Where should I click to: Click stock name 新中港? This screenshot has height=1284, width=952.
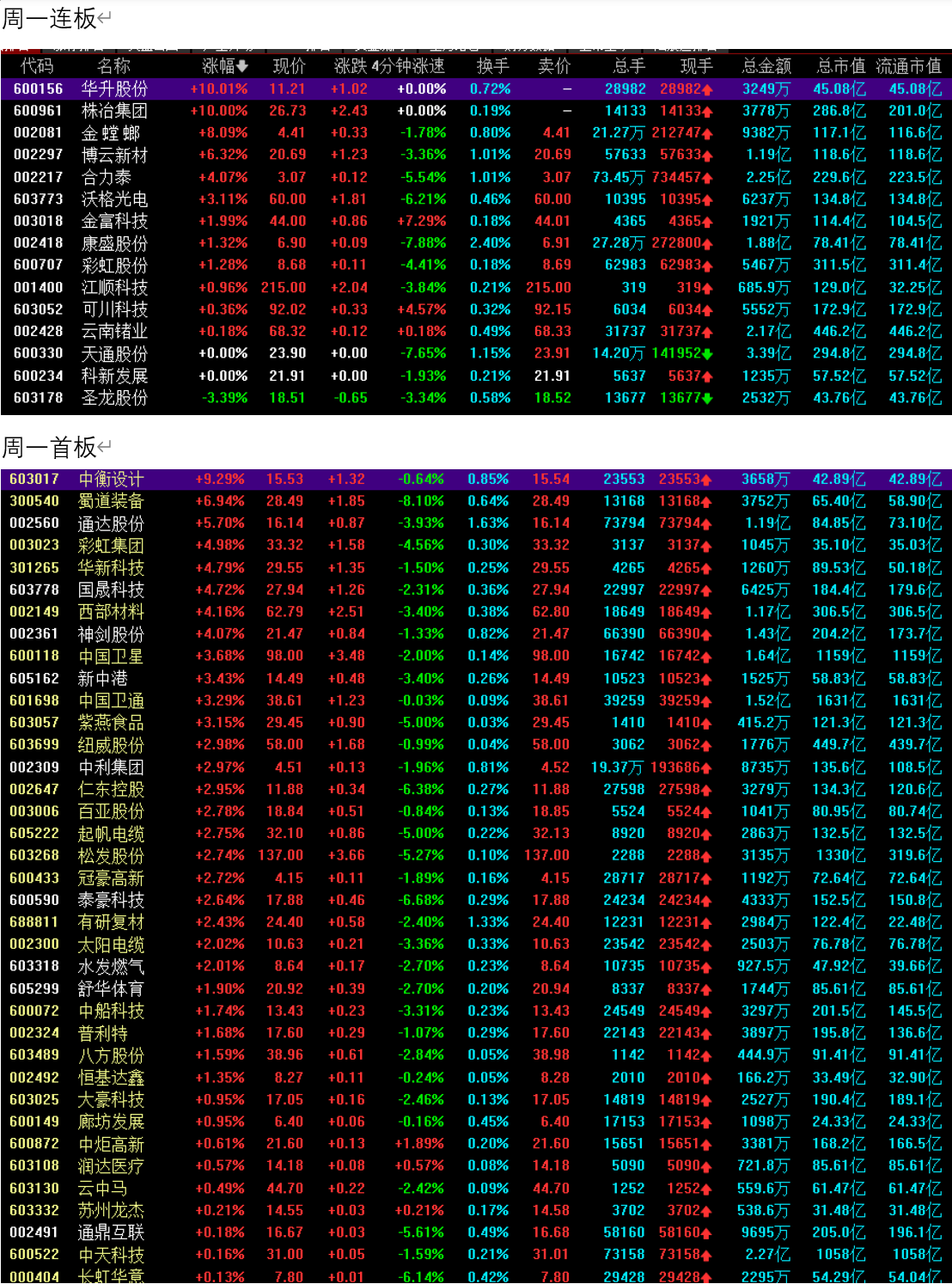pos(103,679)
